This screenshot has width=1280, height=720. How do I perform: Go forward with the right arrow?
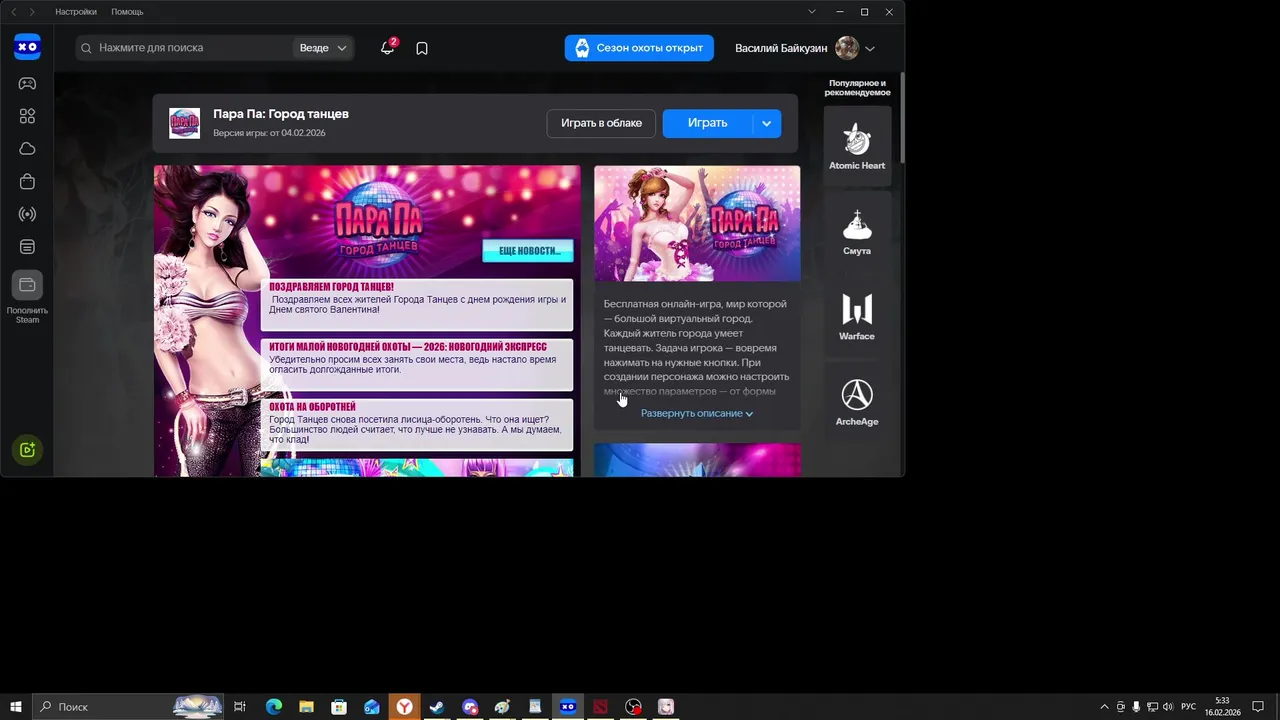(32, 12)
